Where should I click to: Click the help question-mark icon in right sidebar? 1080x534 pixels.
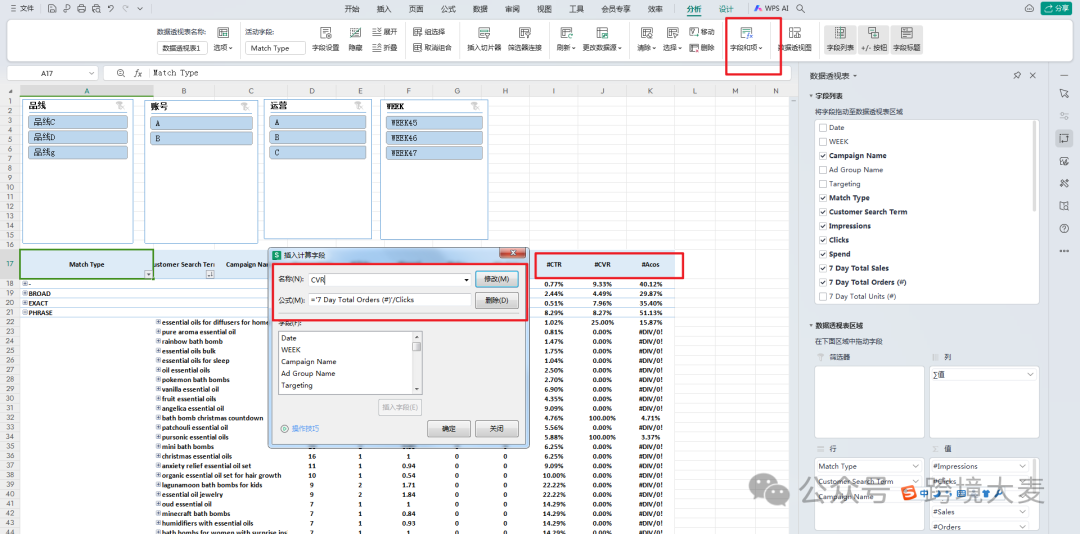1064,229
